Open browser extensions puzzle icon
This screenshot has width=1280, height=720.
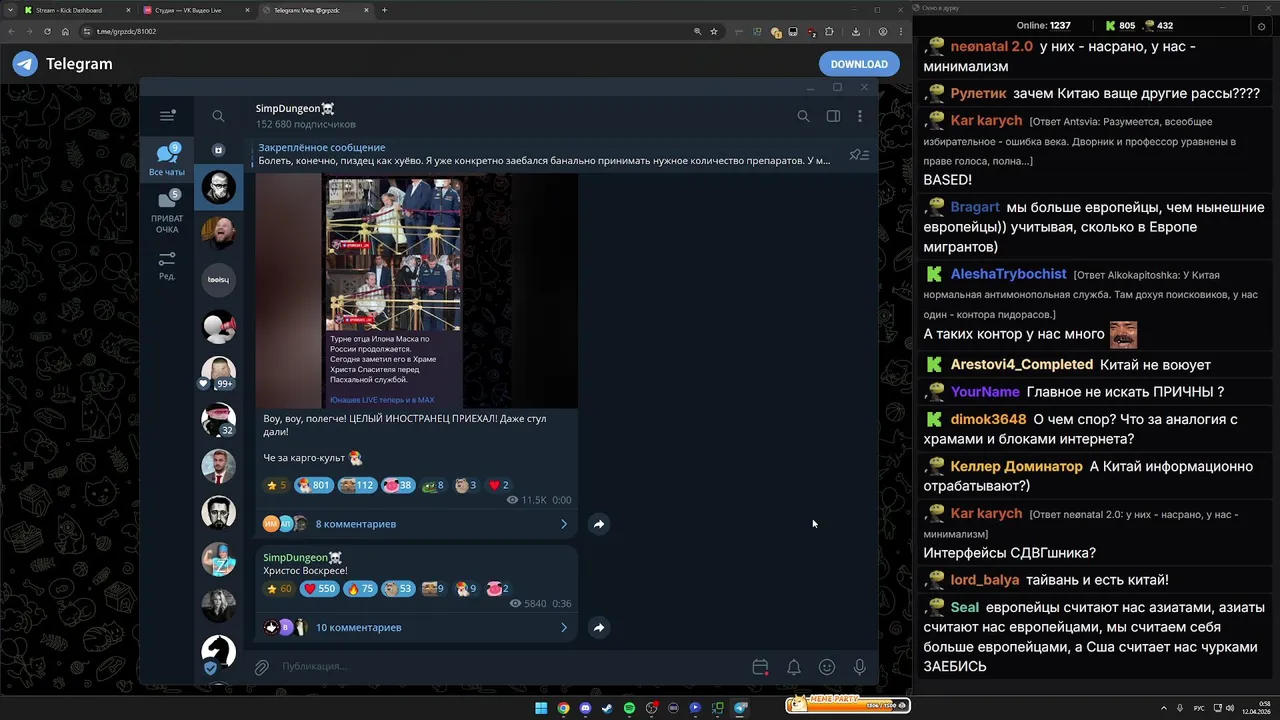click(829, 31)
